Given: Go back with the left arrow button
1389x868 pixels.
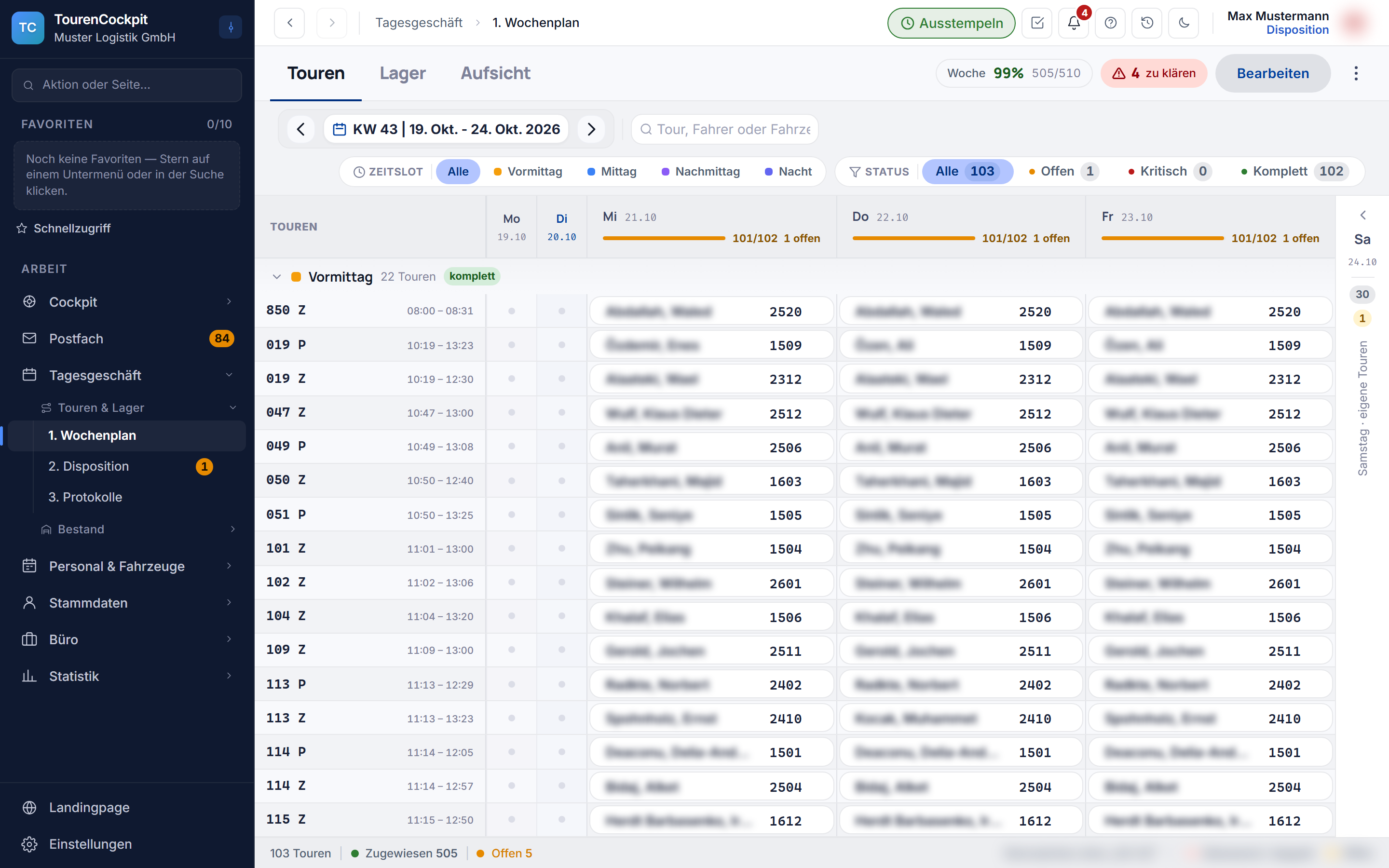Looking at the screenshot, I should click(x=289, y=23).
